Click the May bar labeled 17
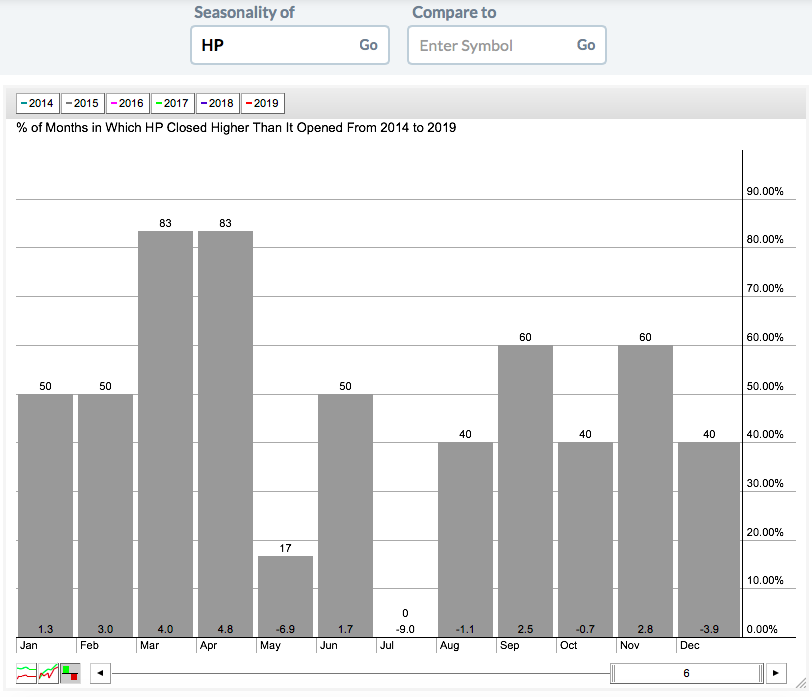Image resolution: width=812 pixels, height=697 pixels. click(285, 597)
